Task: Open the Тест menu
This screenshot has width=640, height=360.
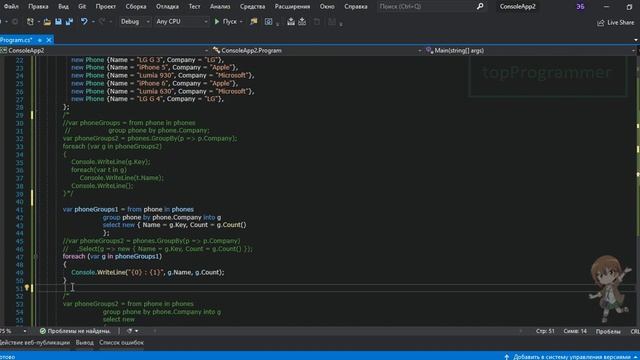Action: (194, 7)
